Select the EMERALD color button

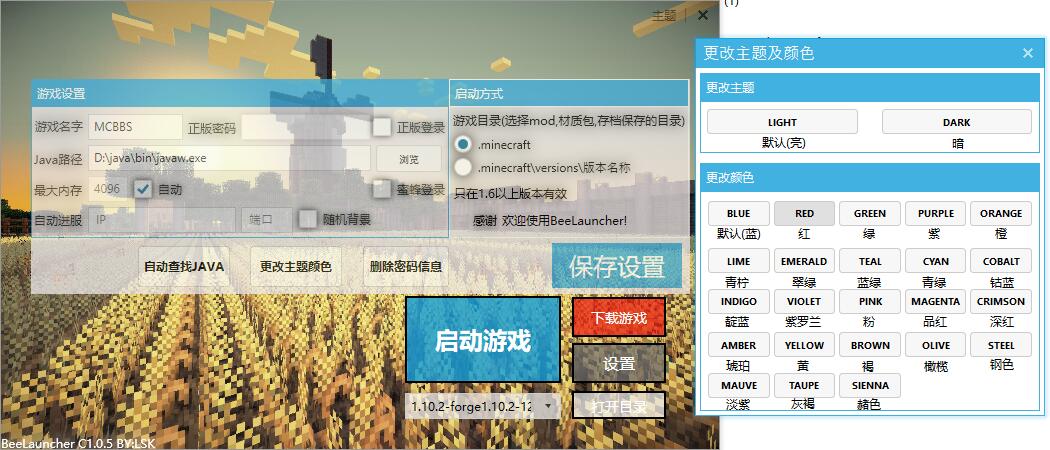pos(804,261)
